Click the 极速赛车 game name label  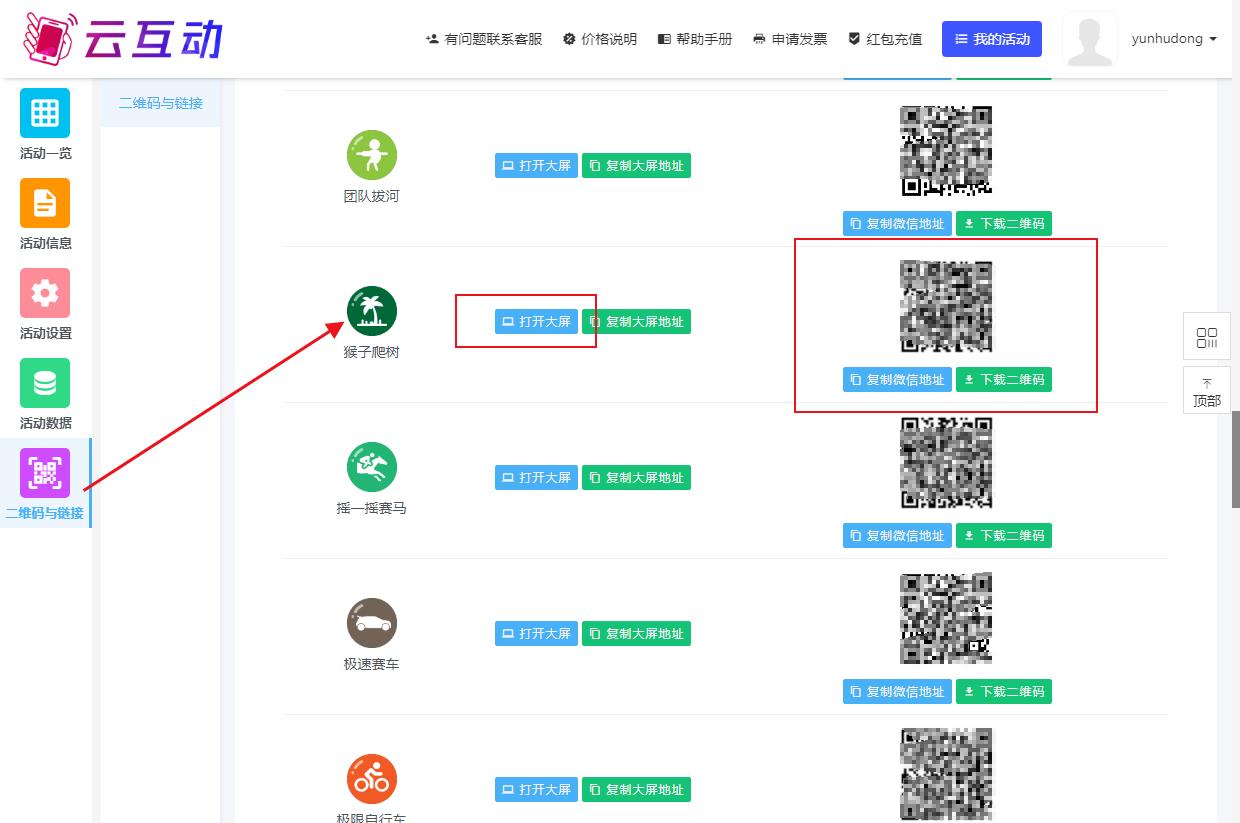pyautogui.click(x=372, y=664)
